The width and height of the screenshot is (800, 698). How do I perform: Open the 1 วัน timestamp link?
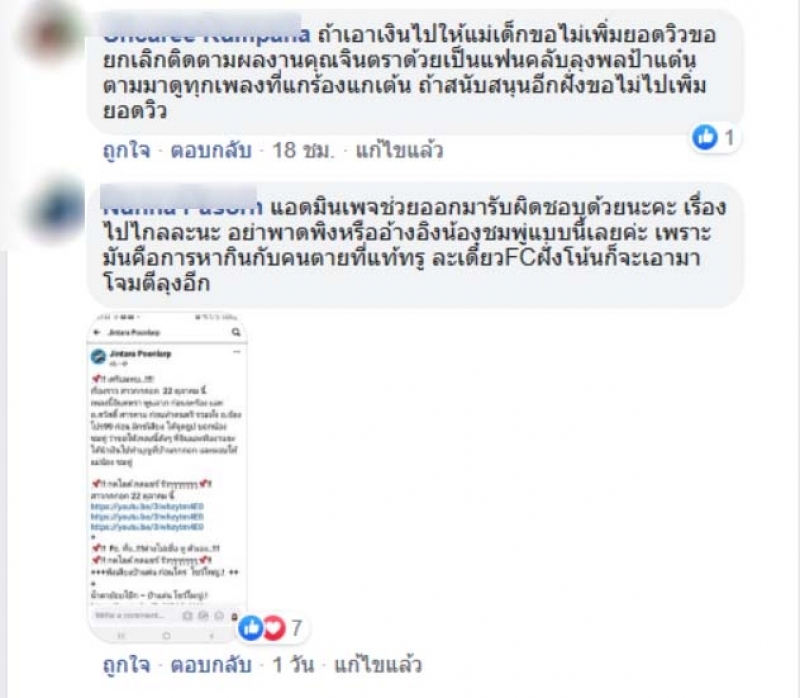[293, 665]
